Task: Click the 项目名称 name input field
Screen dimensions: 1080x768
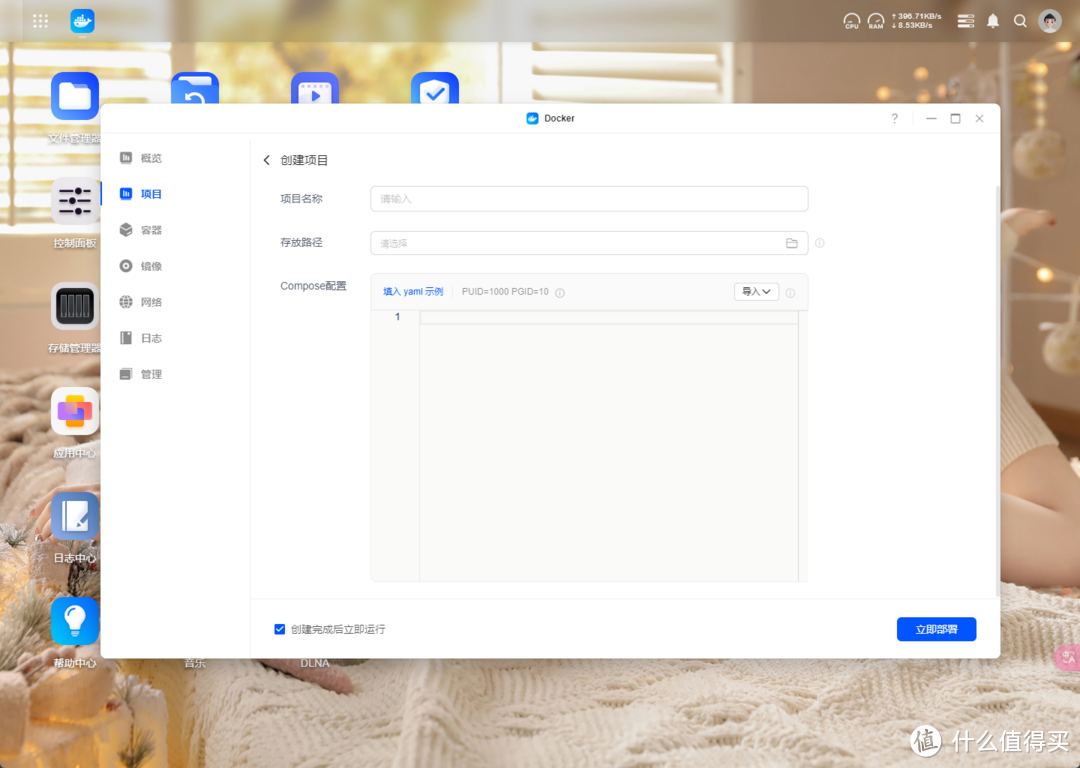Action: 589,198
